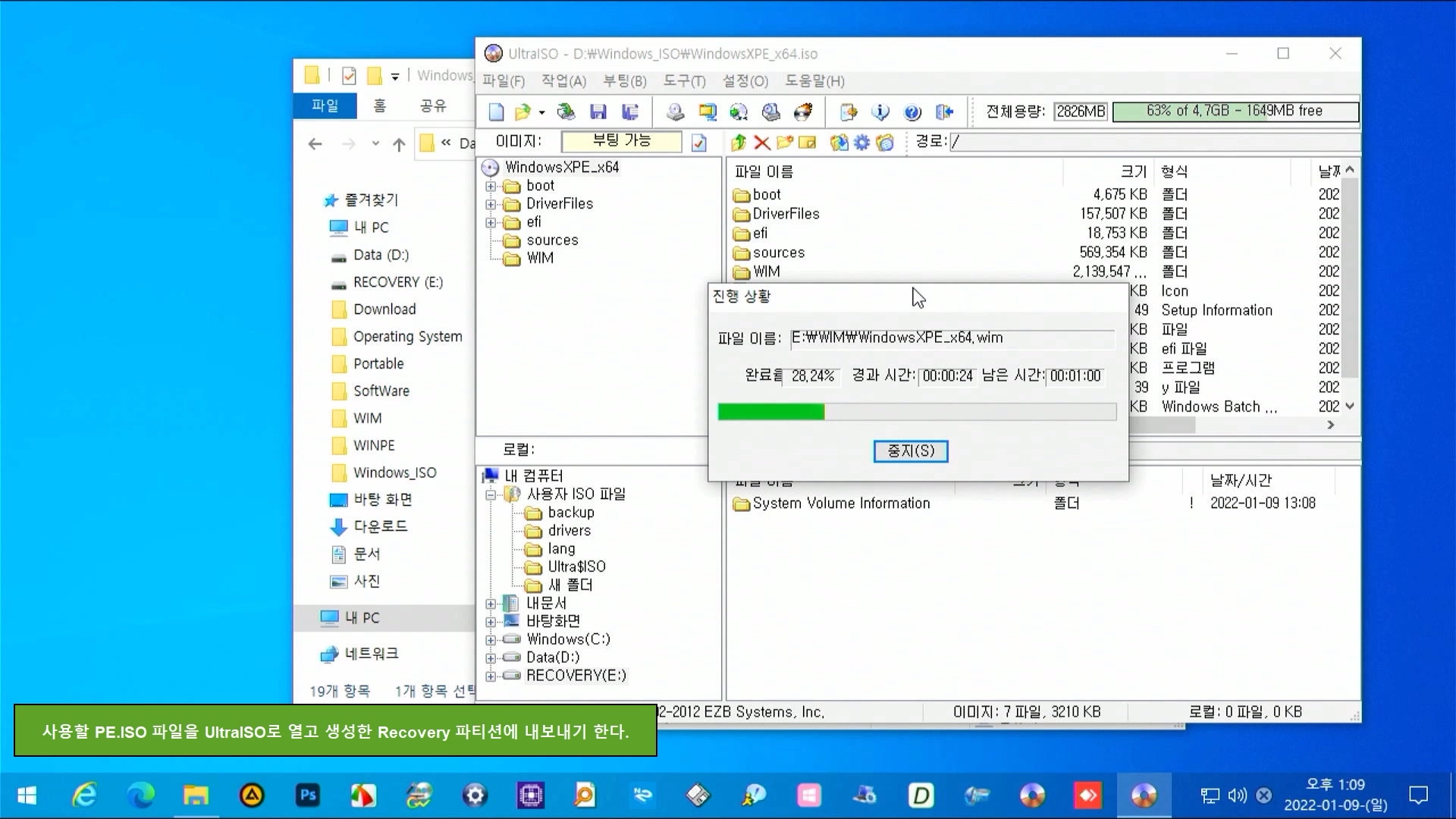
Task: Open the 작업(A) menu
Action: (x=563, y=81)
